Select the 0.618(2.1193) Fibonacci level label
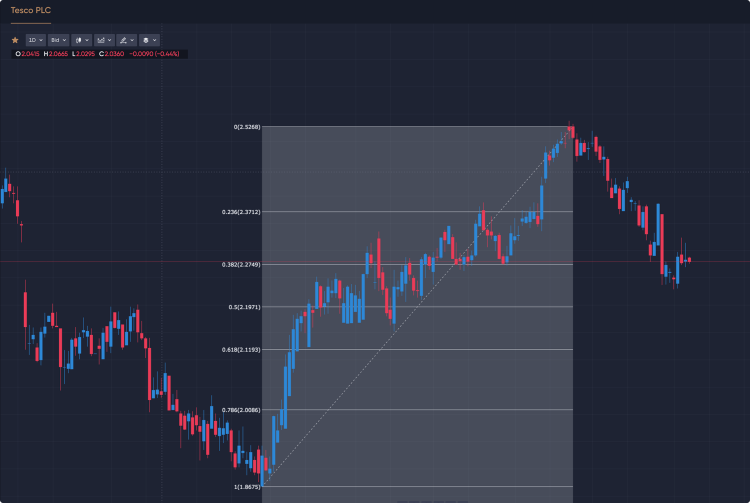750x503 pixels. [x=241, y=350]
